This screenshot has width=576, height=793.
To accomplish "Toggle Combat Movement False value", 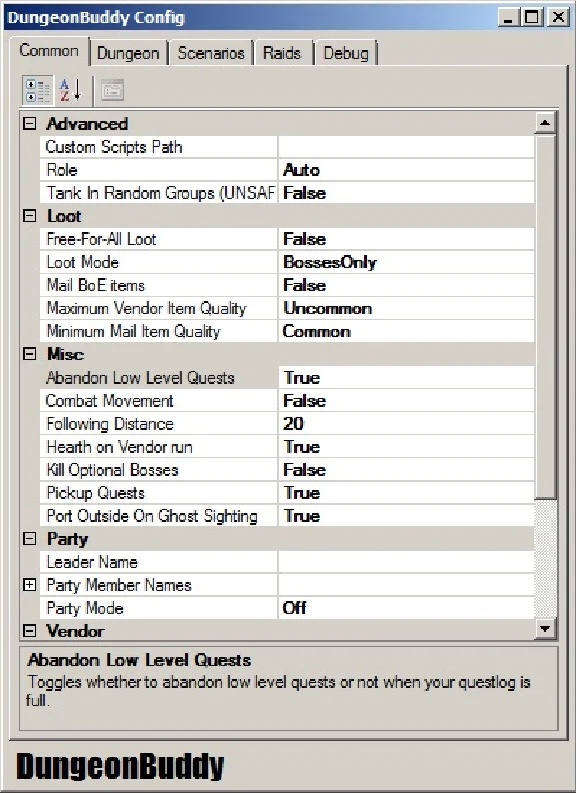I will tap(406, 401).
